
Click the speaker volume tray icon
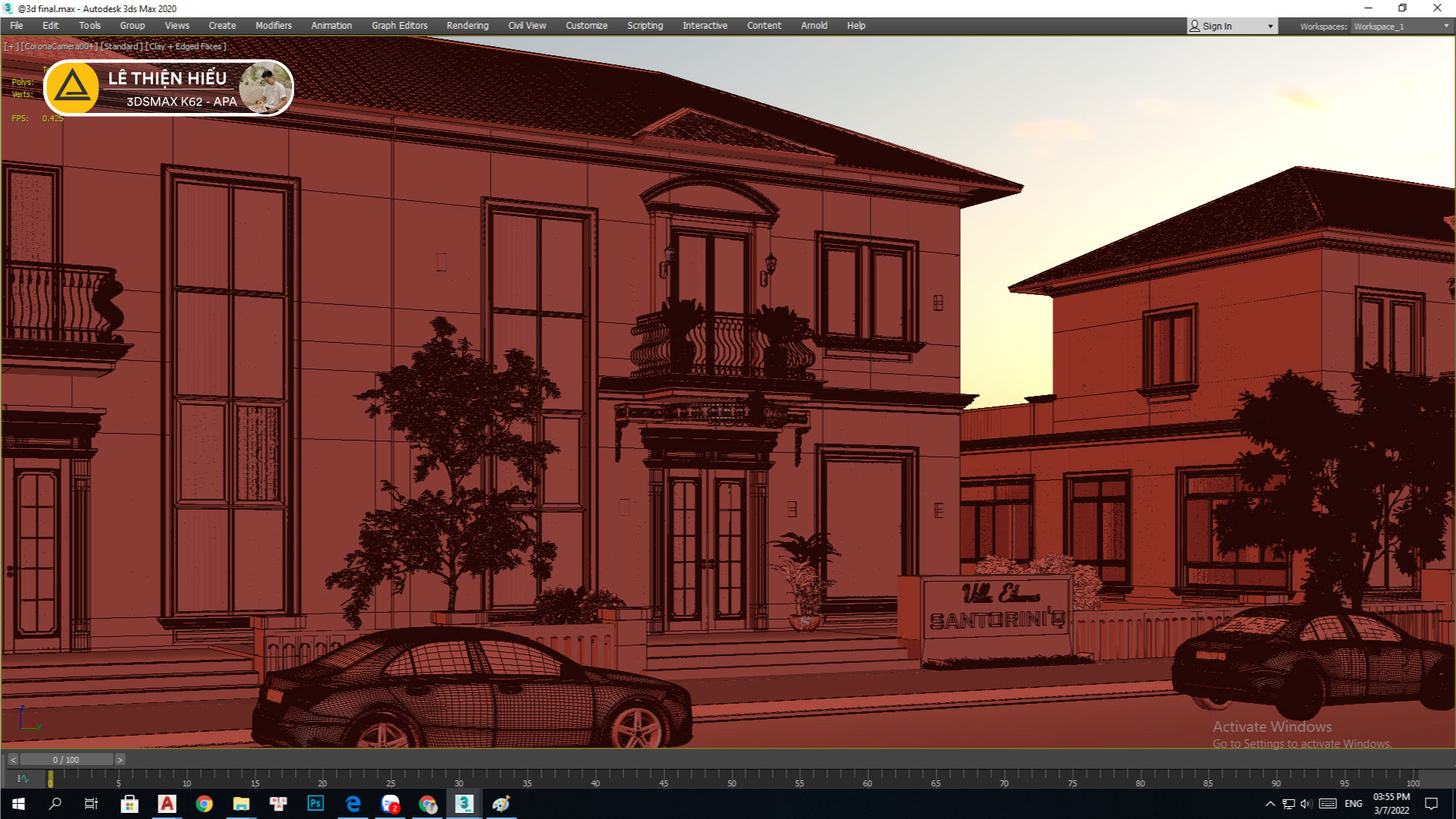(x=1306, y=804)
